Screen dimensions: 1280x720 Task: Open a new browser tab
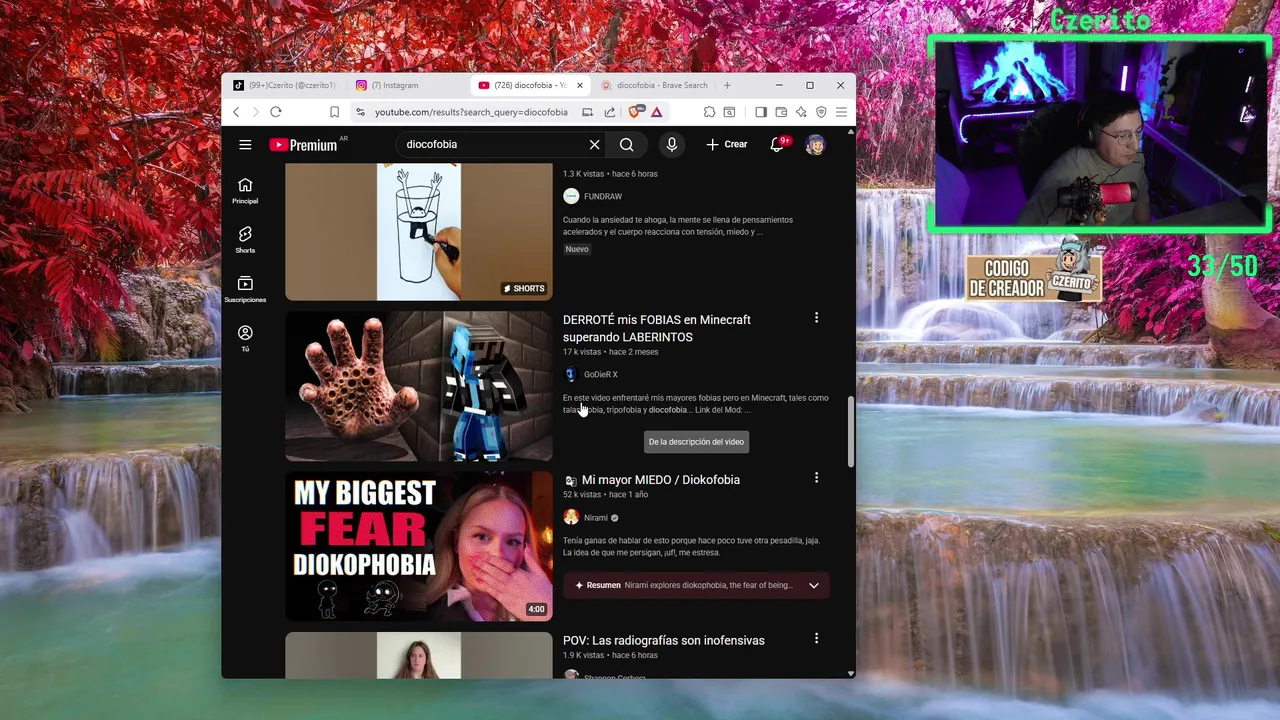coord(727,85)
